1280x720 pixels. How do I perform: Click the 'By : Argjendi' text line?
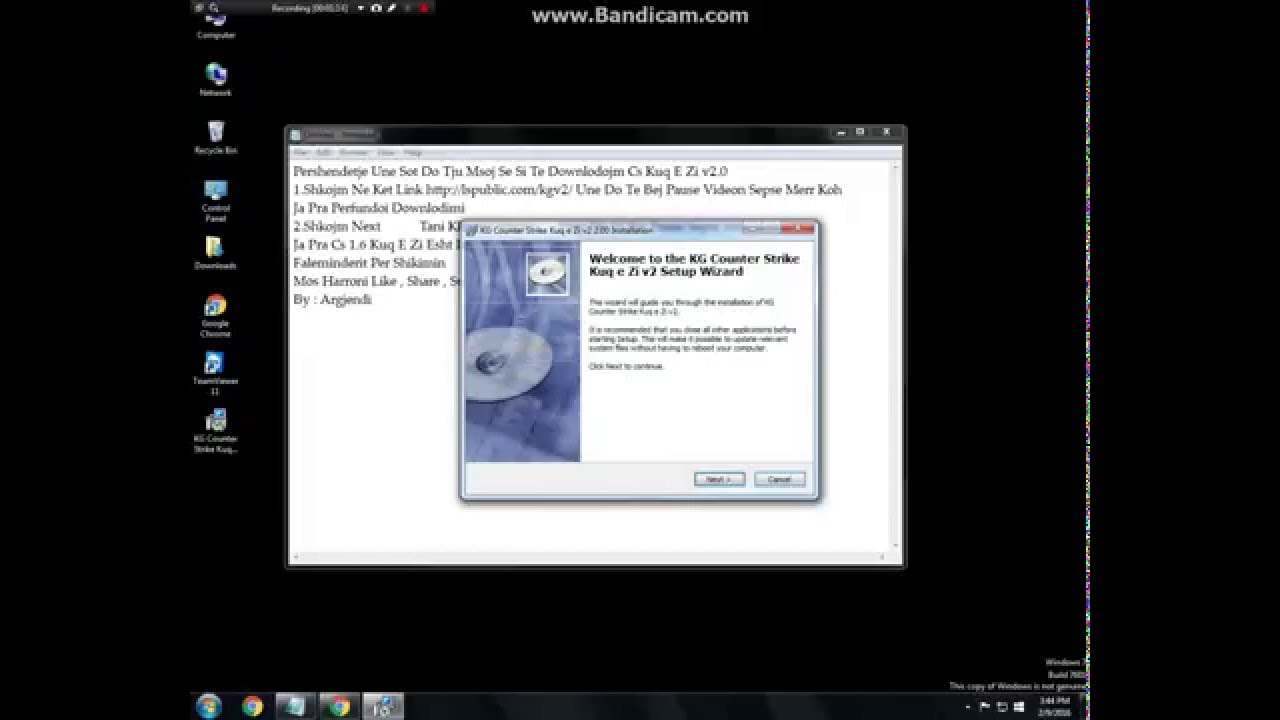click(332, 299)
